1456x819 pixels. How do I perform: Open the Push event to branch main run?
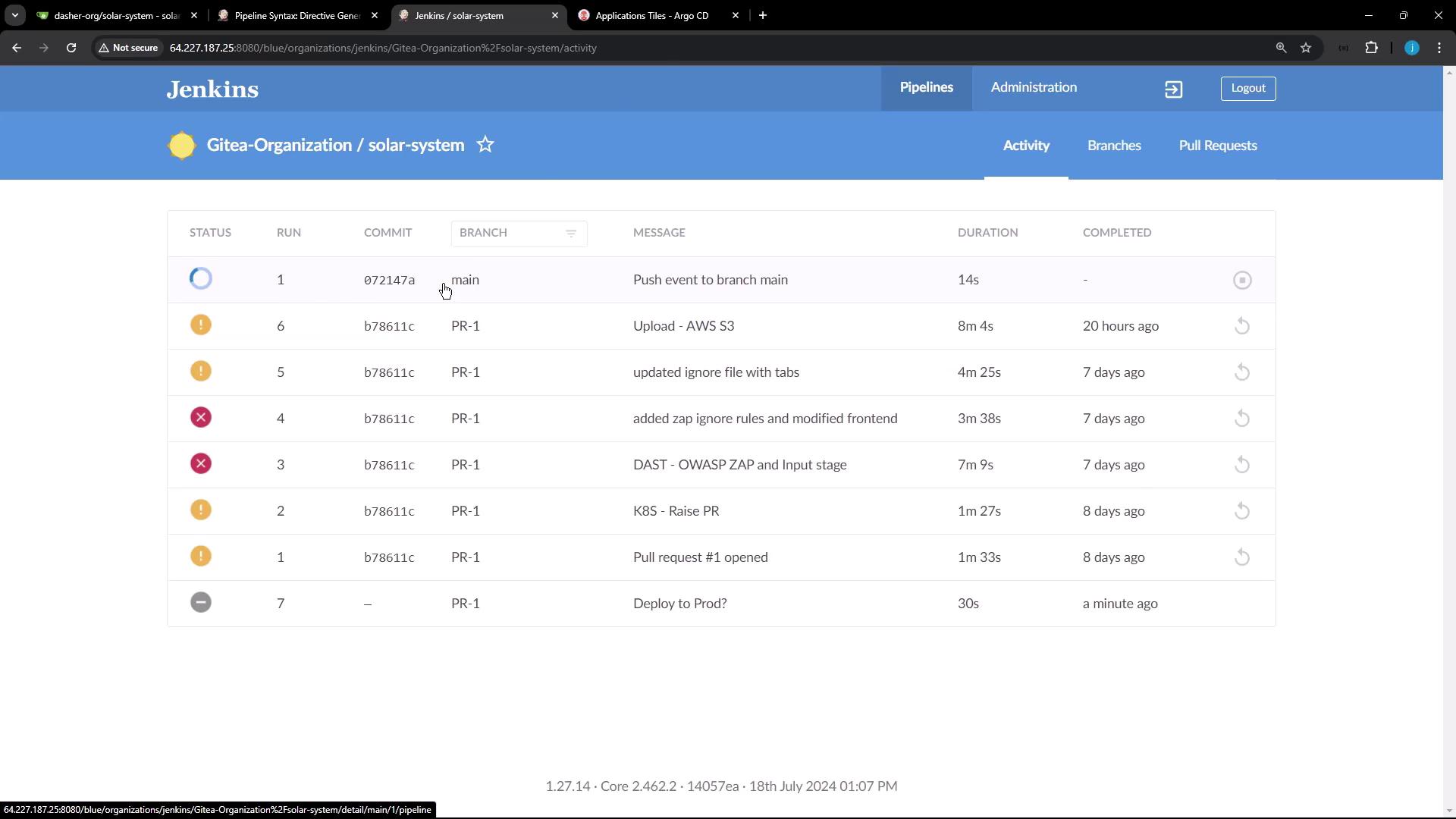click(x=710, y=280)
